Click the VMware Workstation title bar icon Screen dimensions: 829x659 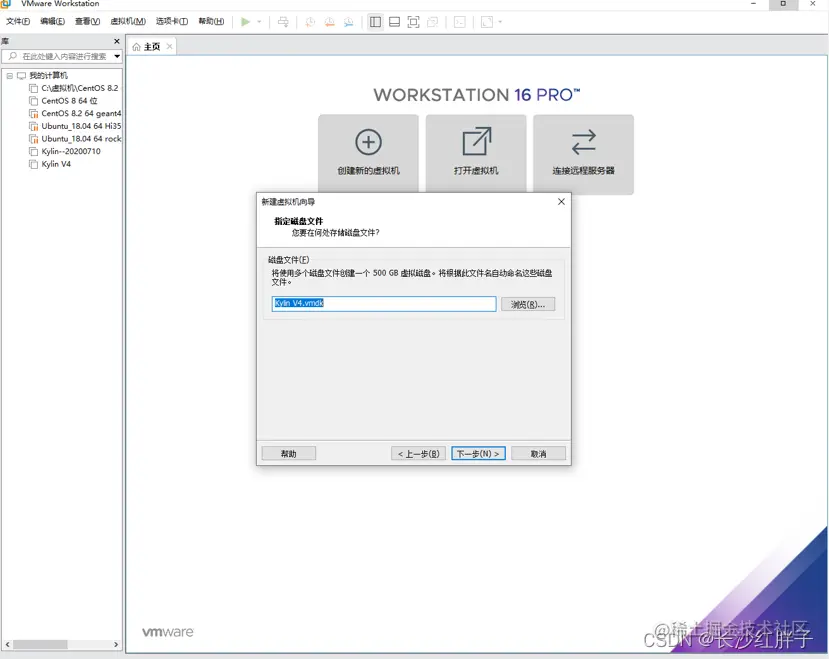coord(6,4)
